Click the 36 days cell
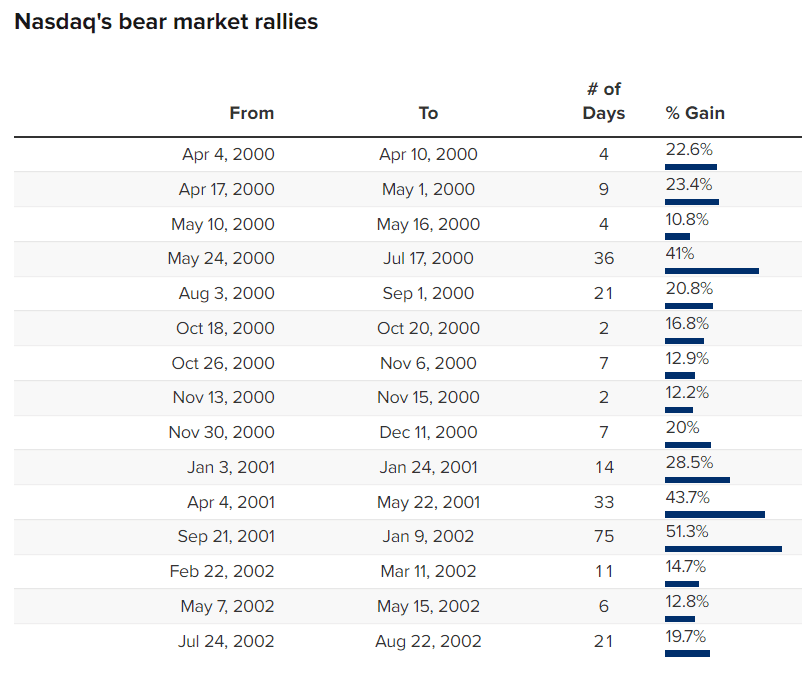 604,259
